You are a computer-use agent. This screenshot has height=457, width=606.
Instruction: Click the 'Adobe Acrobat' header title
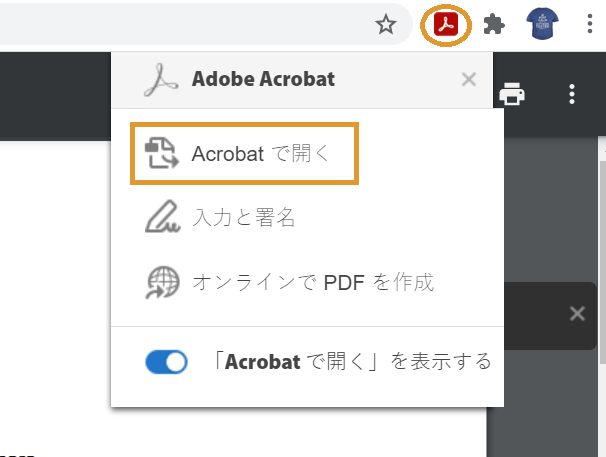(263, 79)
